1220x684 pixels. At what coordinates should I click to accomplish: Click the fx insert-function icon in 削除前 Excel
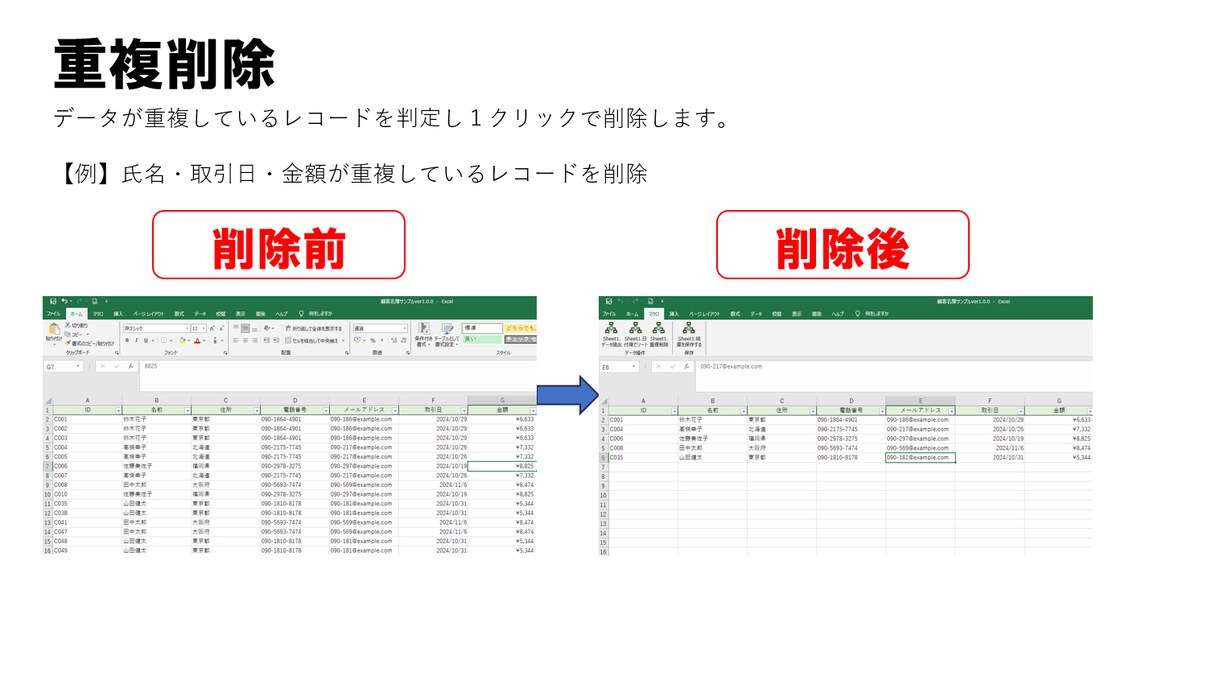tap(131, 366)
